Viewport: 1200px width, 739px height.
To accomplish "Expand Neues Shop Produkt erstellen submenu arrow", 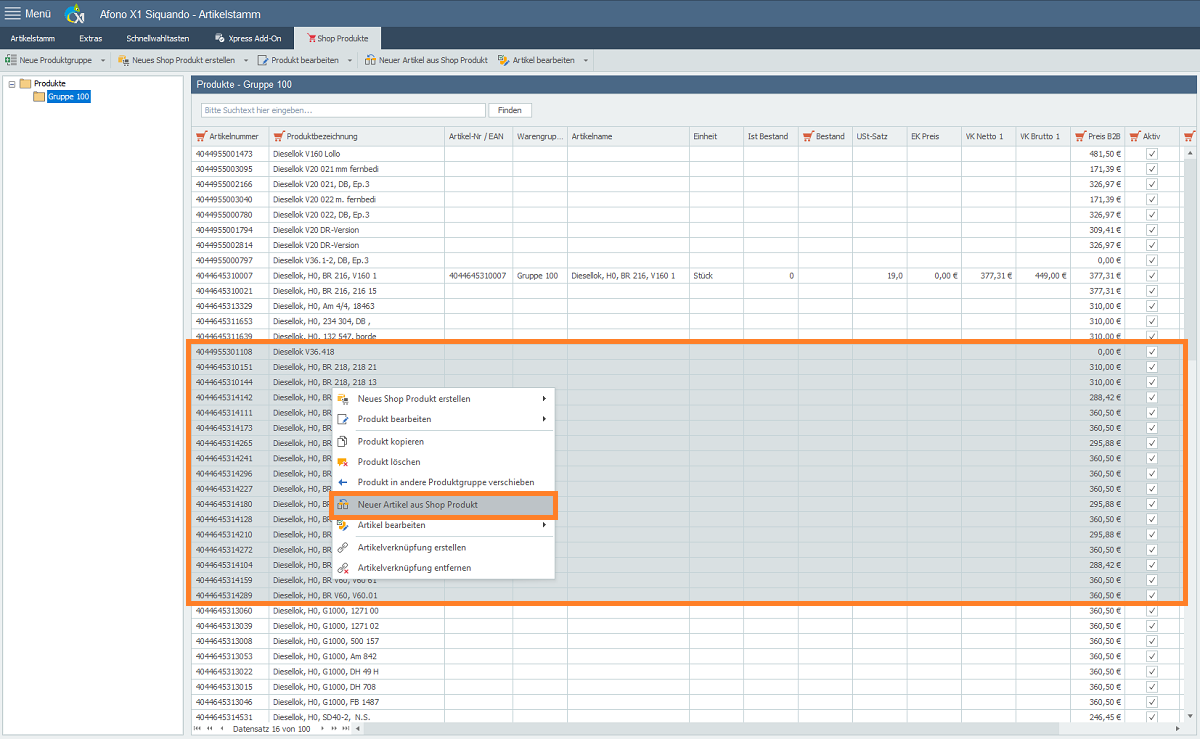I will [544, 398].
